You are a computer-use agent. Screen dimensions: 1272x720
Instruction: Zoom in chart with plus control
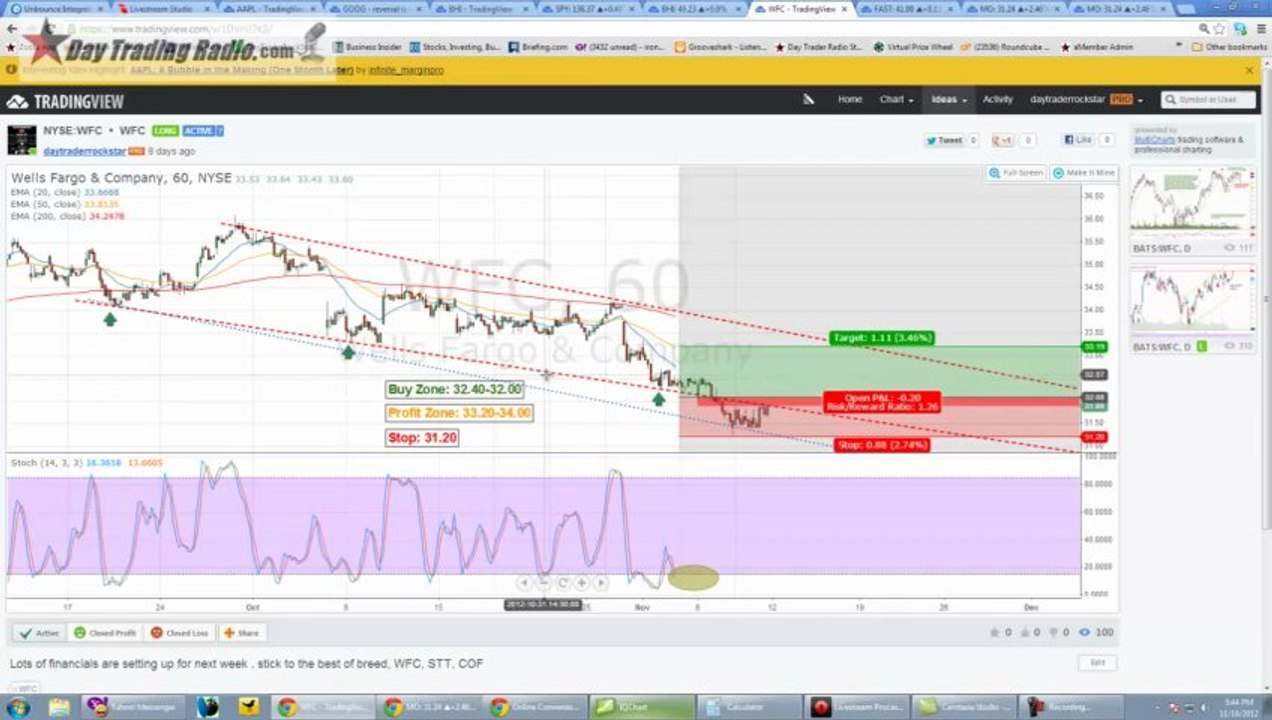pyautogui.click(x=581, y=582)
